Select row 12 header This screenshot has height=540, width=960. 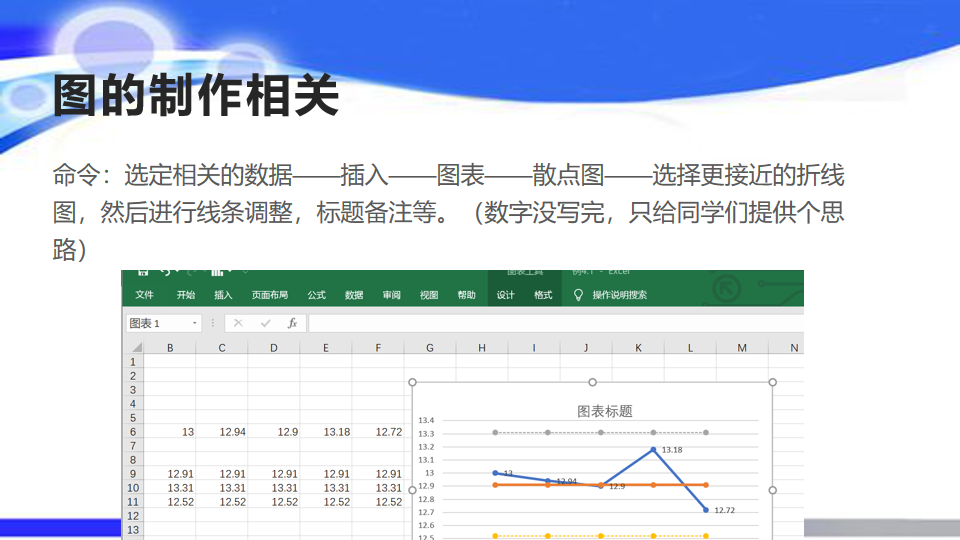pos(133,516)
